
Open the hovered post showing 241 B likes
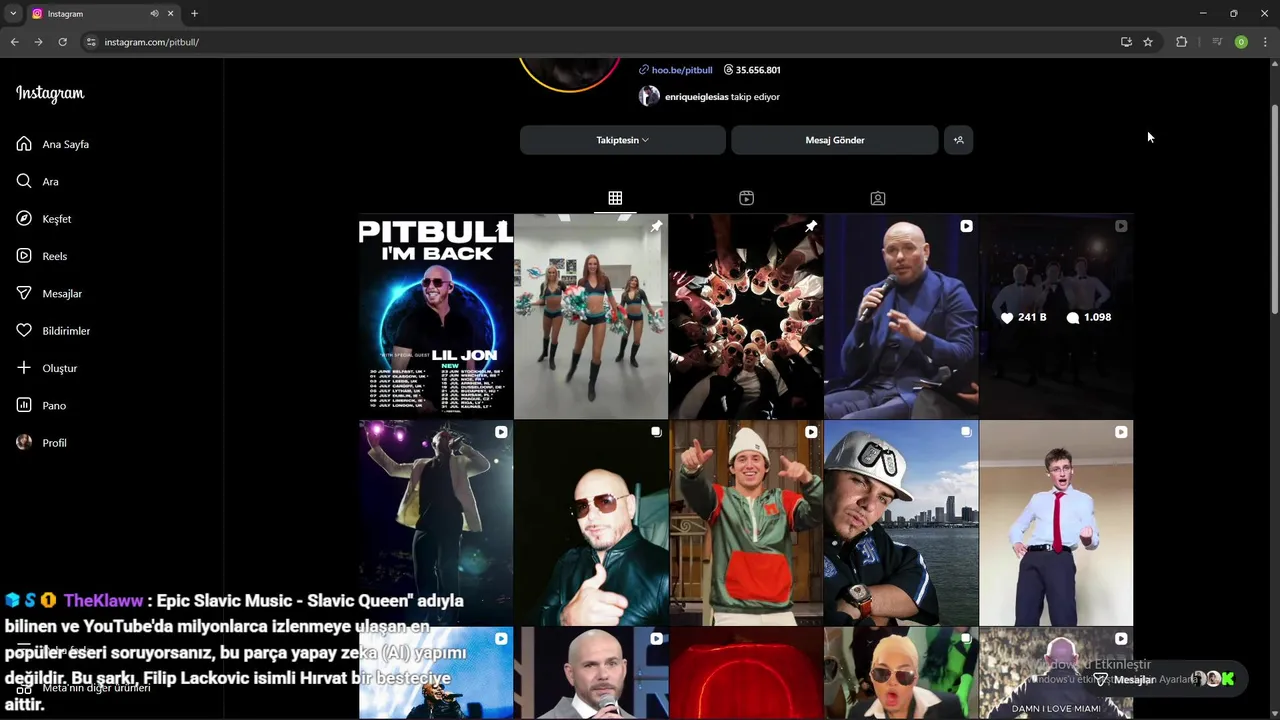point(1056,316)
